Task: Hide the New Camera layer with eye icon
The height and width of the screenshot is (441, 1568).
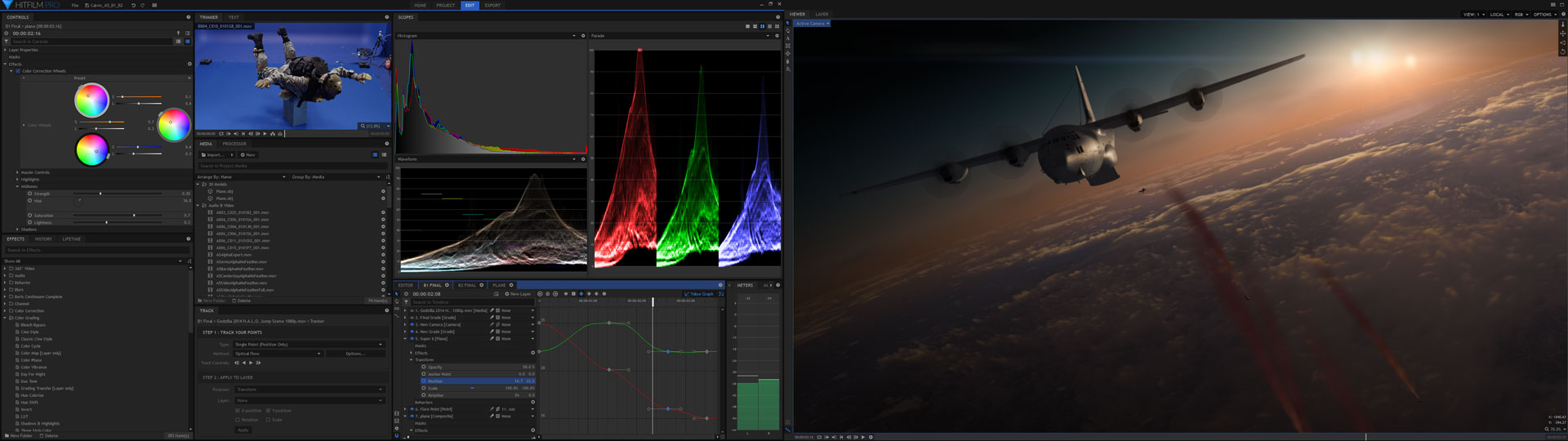Action: coord(412,325)
